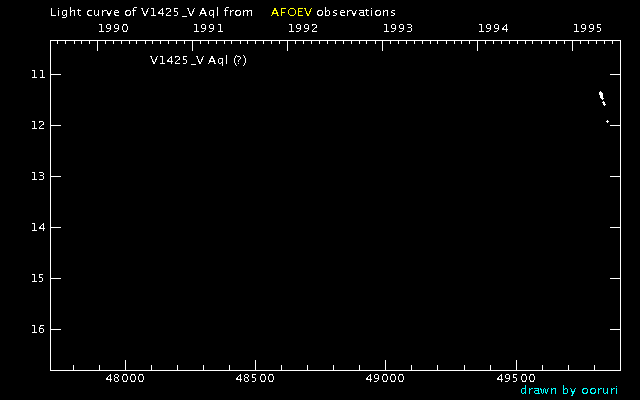The width and height of the screenshot is (640, 400).
Task: Select the 1993 year label on top axis
Action: [398, 28]
